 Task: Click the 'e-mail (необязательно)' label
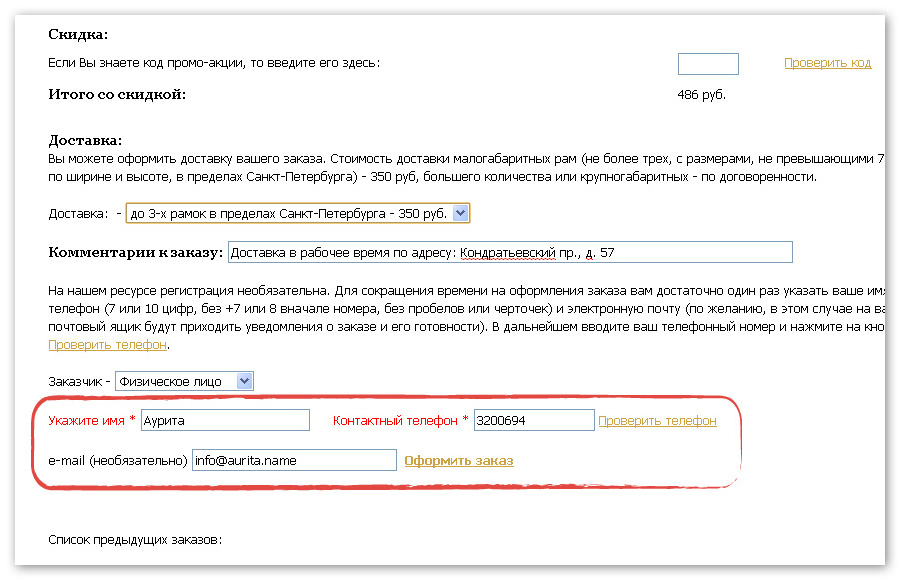point(118,461)
